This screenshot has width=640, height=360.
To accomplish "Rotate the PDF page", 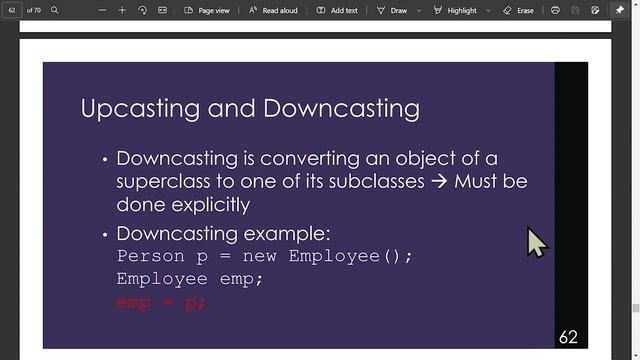I will tap(142, 10).
